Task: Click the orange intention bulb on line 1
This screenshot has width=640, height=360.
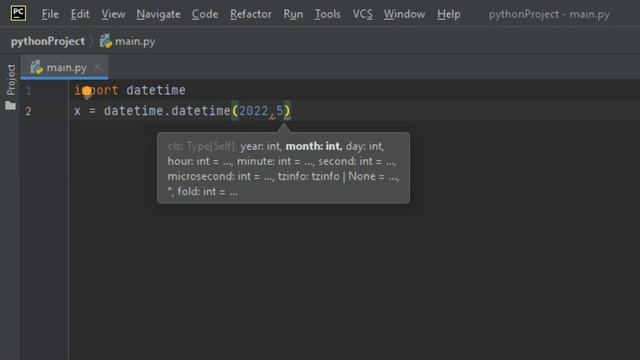Action: [x=87, y=92]
